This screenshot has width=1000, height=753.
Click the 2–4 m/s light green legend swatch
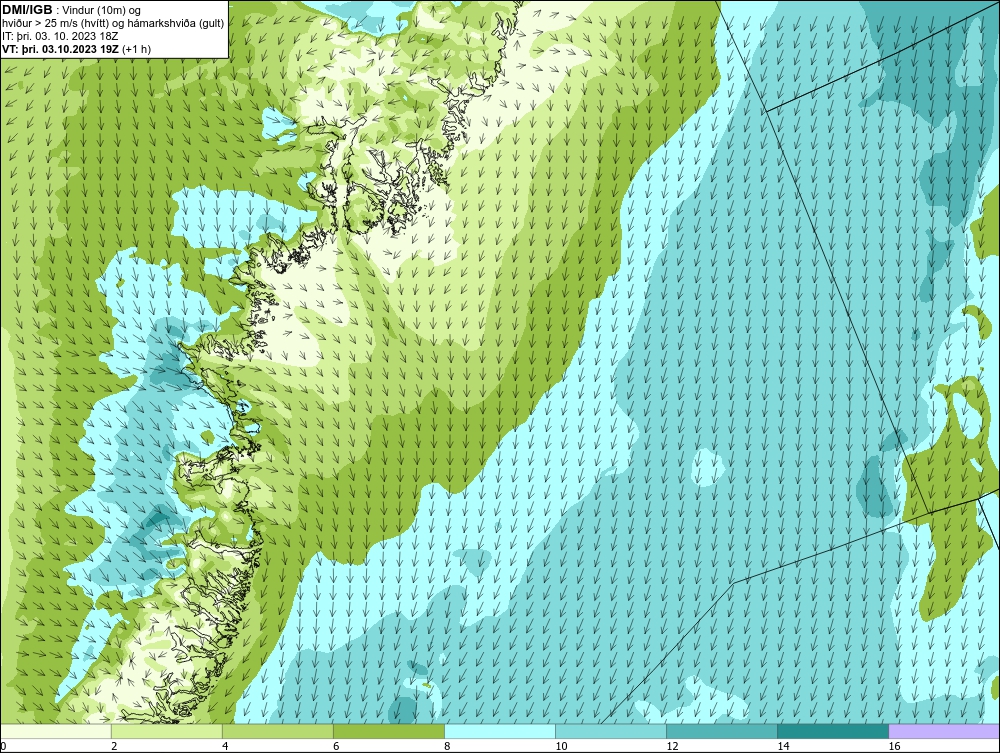coord(166,731)
